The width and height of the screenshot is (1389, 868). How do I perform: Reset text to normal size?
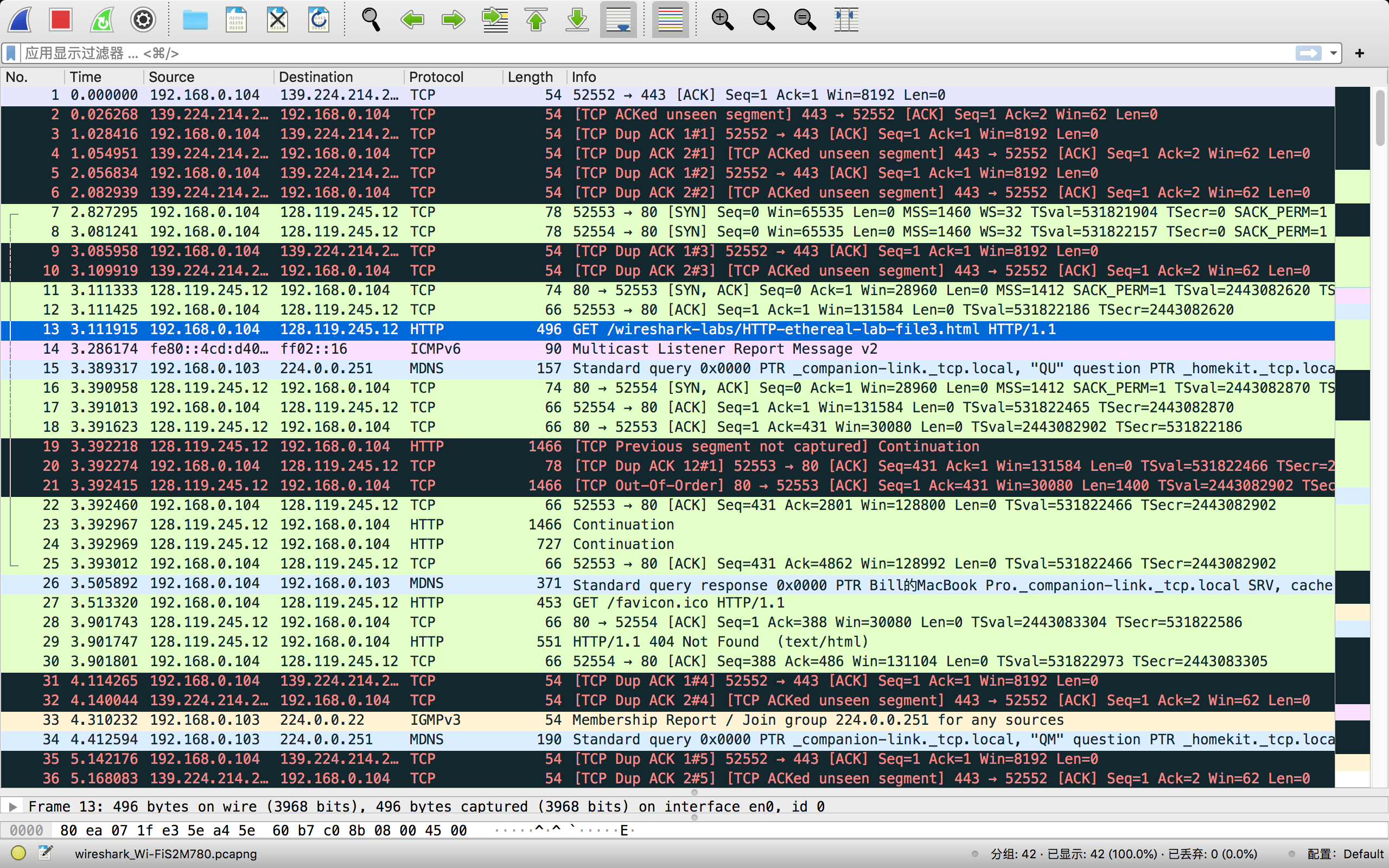(805, 20)
